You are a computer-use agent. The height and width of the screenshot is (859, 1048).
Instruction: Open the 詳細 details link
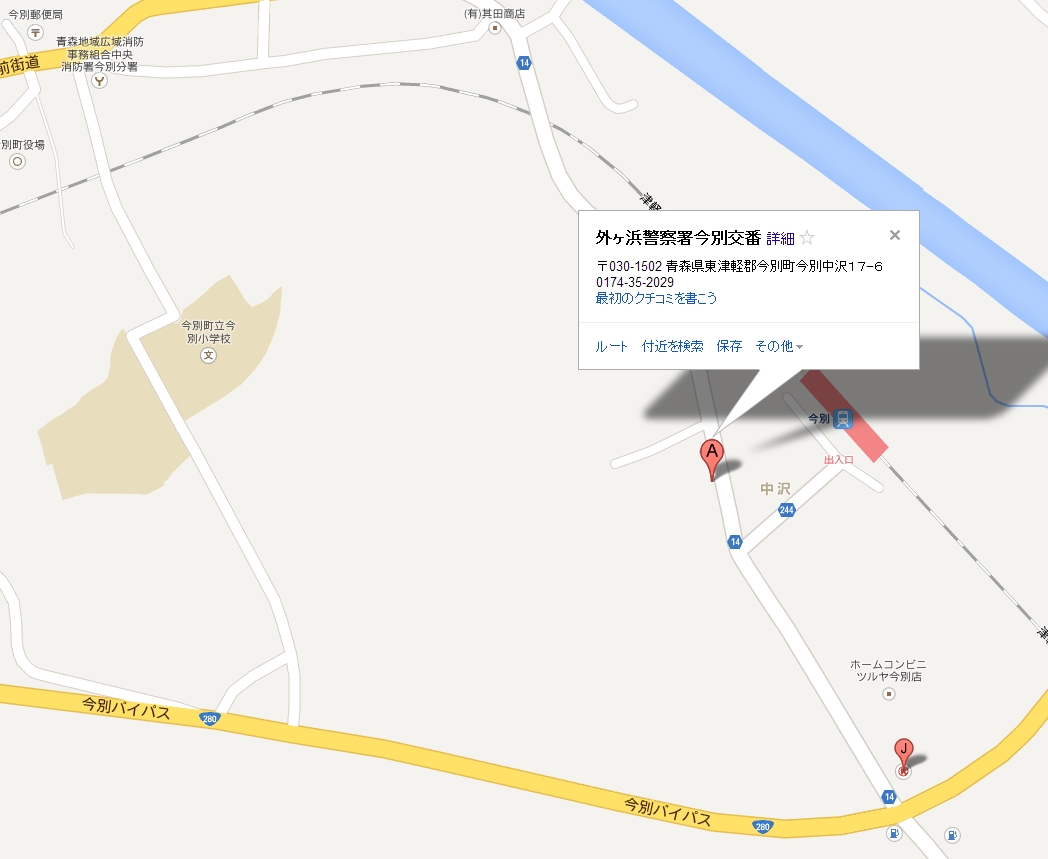tap(780, 239)
